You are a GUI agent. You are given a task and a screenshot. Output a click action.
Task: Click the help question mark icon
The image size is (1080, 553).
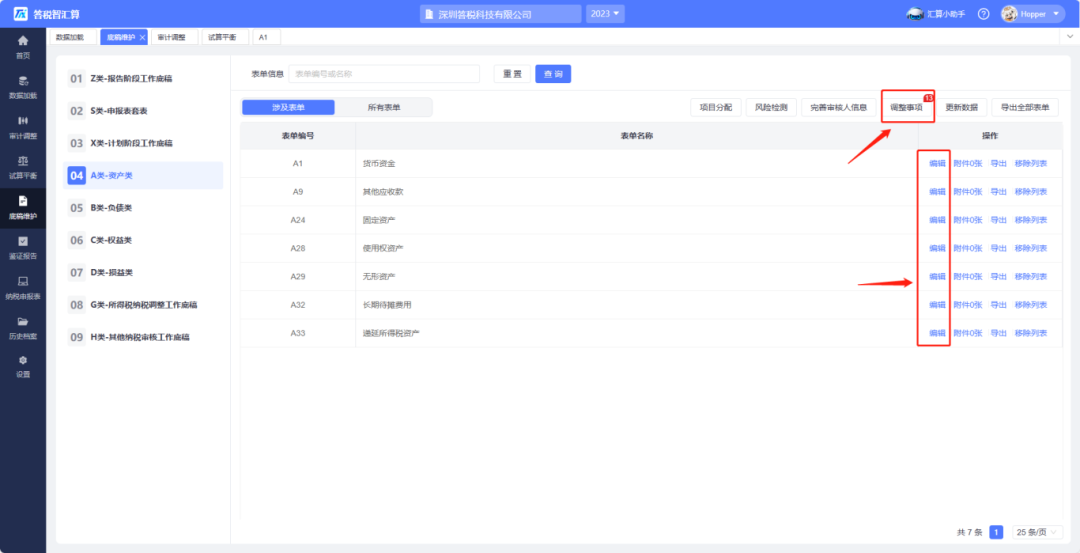click(x=984, y=14)
